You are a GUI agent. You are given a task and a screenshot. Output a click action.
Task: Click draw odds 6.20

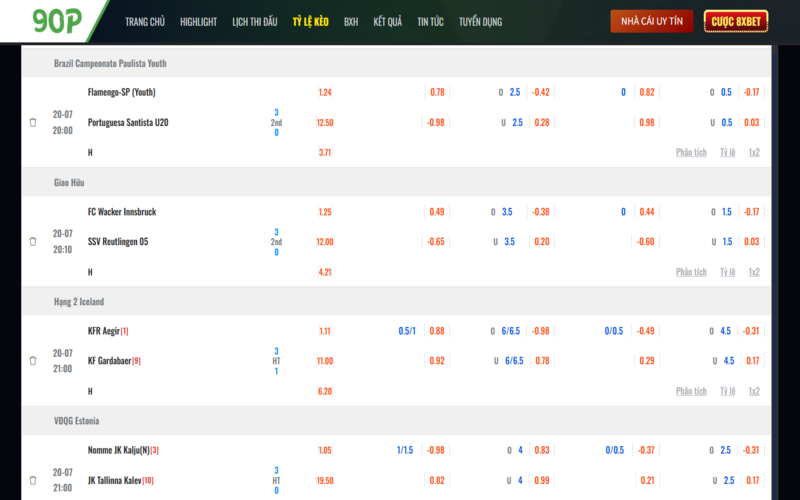point(325,391)
